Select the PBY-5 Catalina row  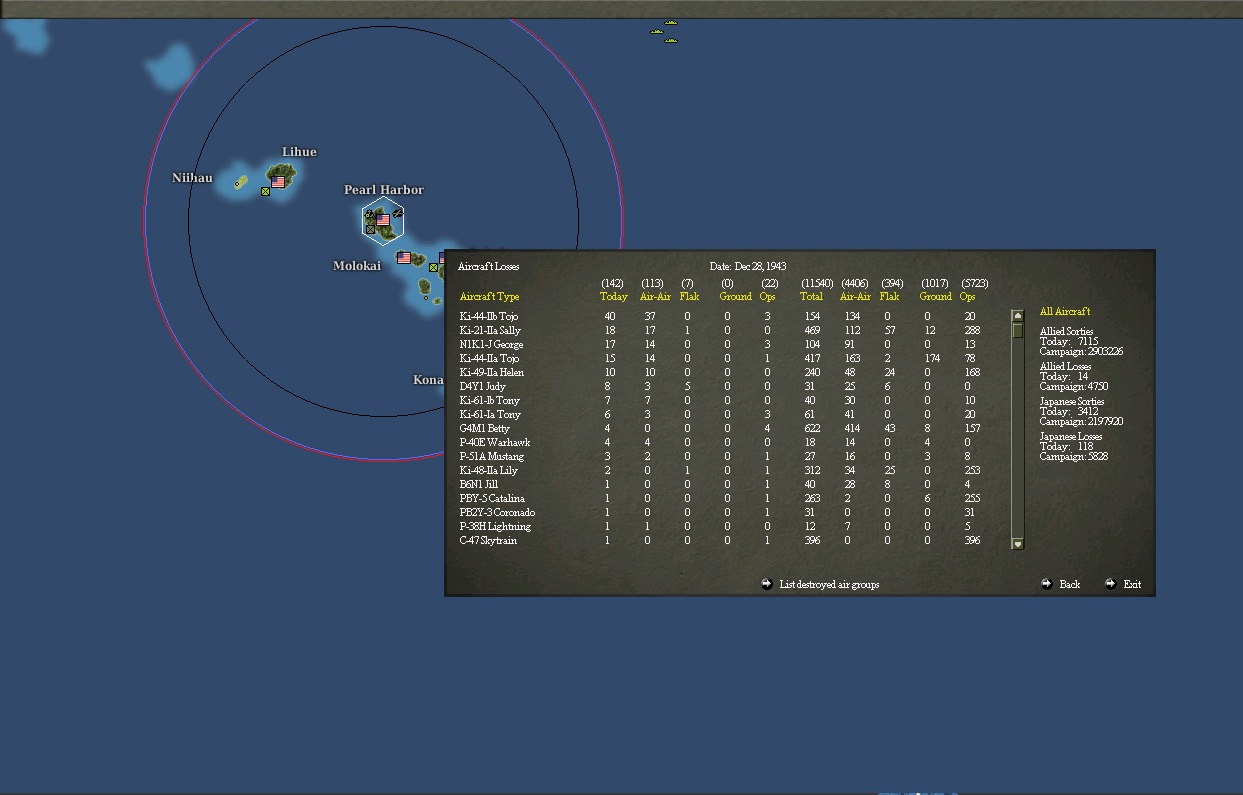pyautogui.click(x=720, y=499)
